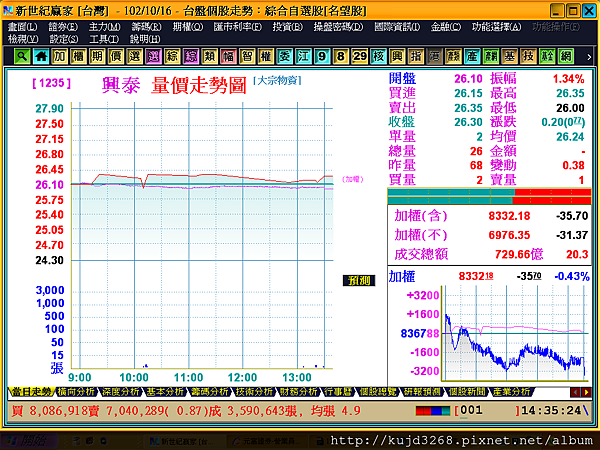Open the 基 toolbar icon
600x450 pixels.
(x=510, y=57)
